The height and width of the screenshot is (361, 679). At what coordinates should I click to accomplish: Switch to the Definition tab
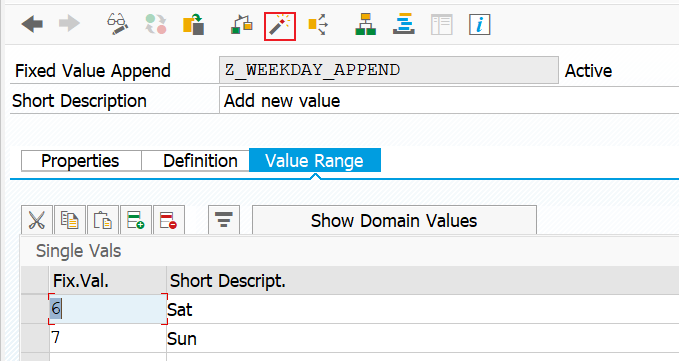point(195,161)
